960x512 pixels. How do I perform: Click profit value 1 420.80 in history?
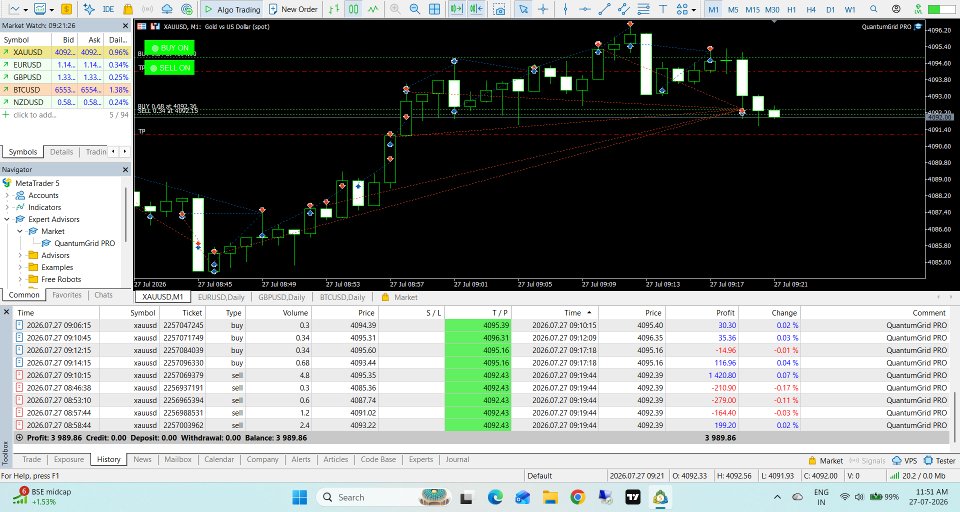[722, 375]
